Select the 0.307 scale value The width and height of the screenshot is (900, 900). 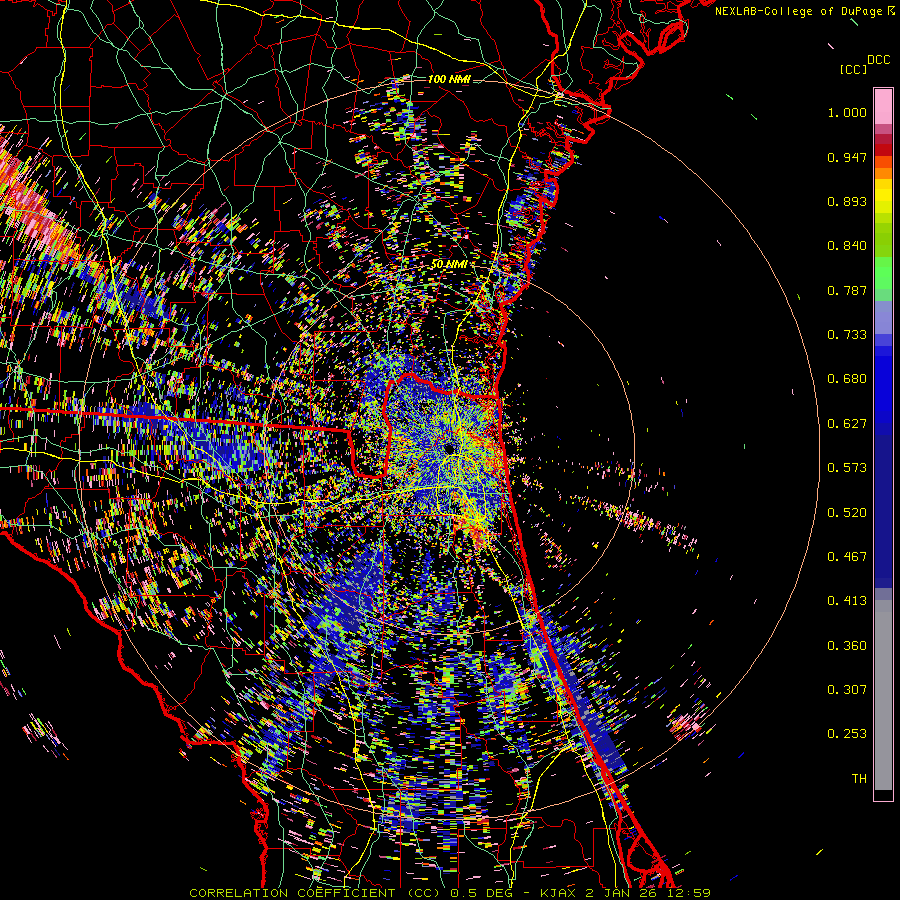pos(847,690)
